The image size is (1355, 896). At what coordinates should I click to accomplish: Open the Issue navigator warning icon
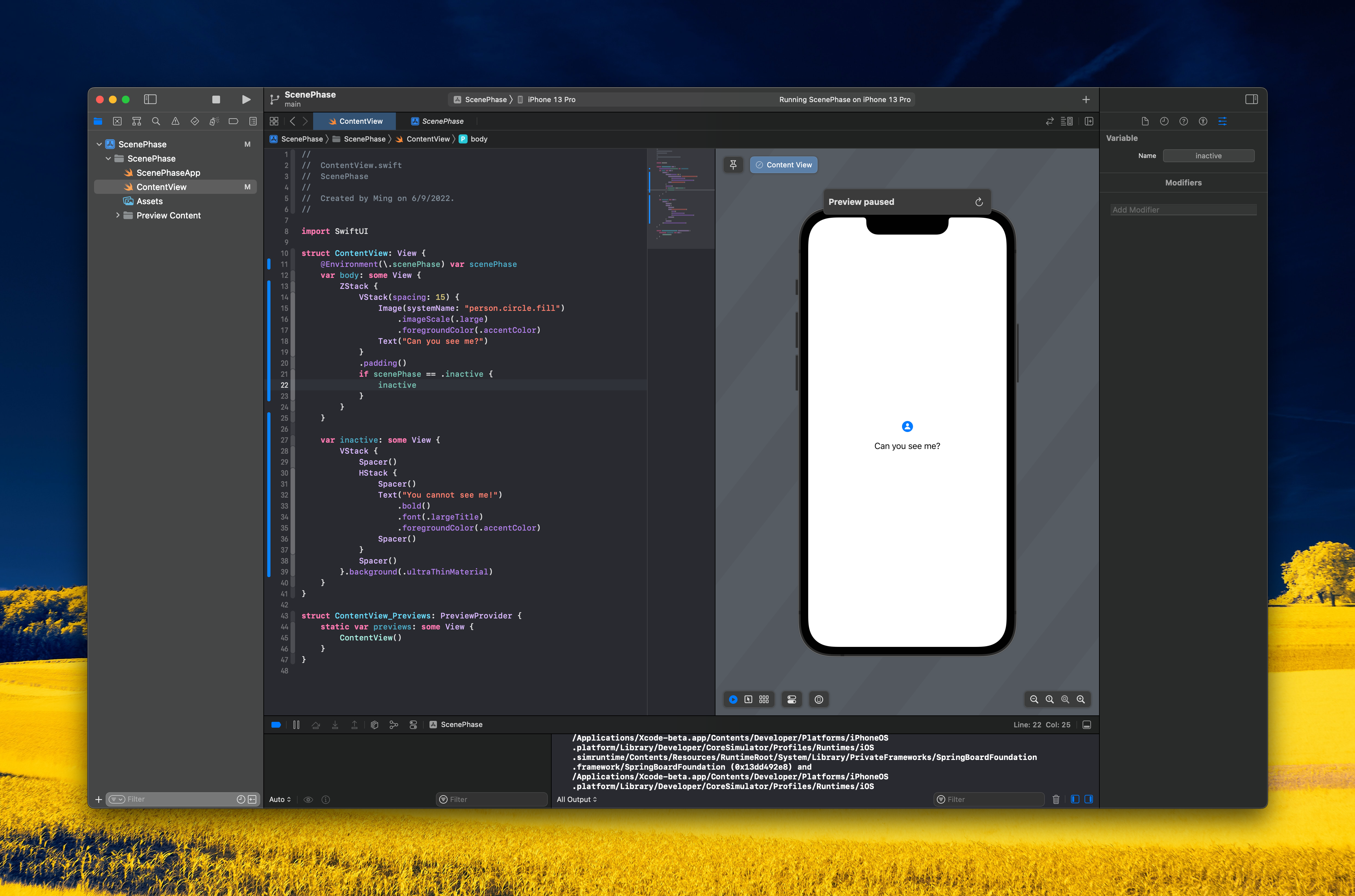tap(175, 121)
